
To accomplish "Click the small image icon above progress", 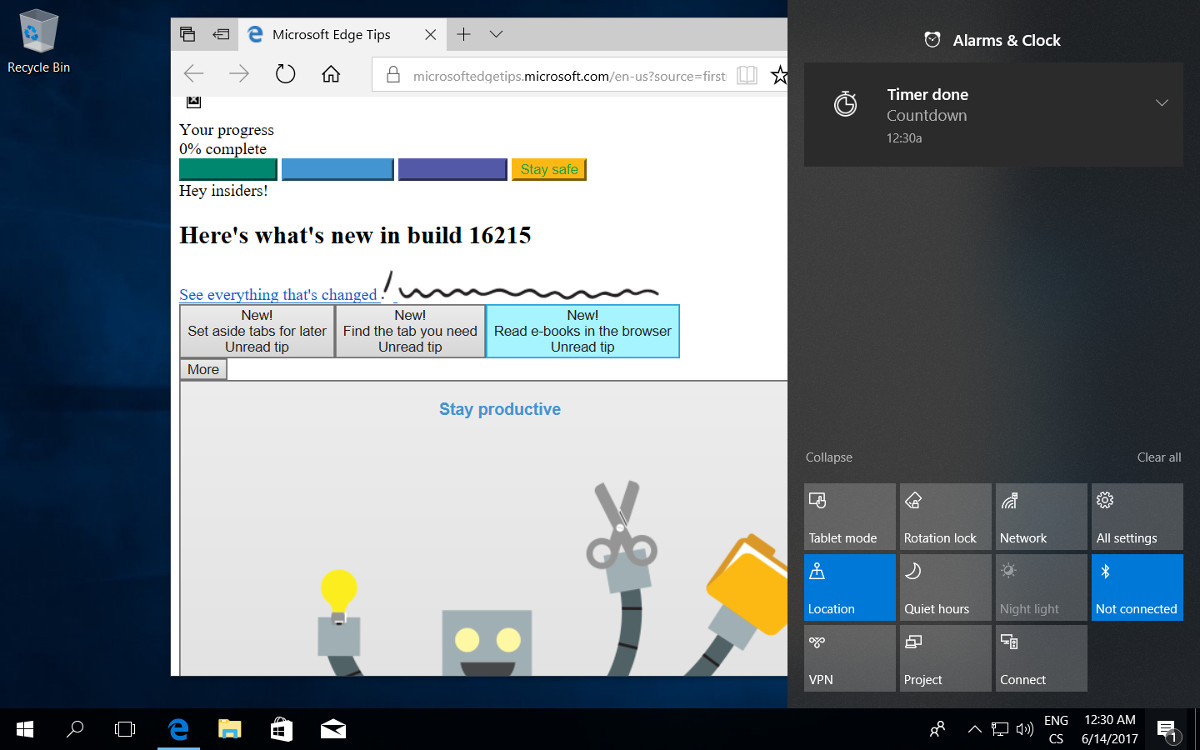I will pos(194,101).
